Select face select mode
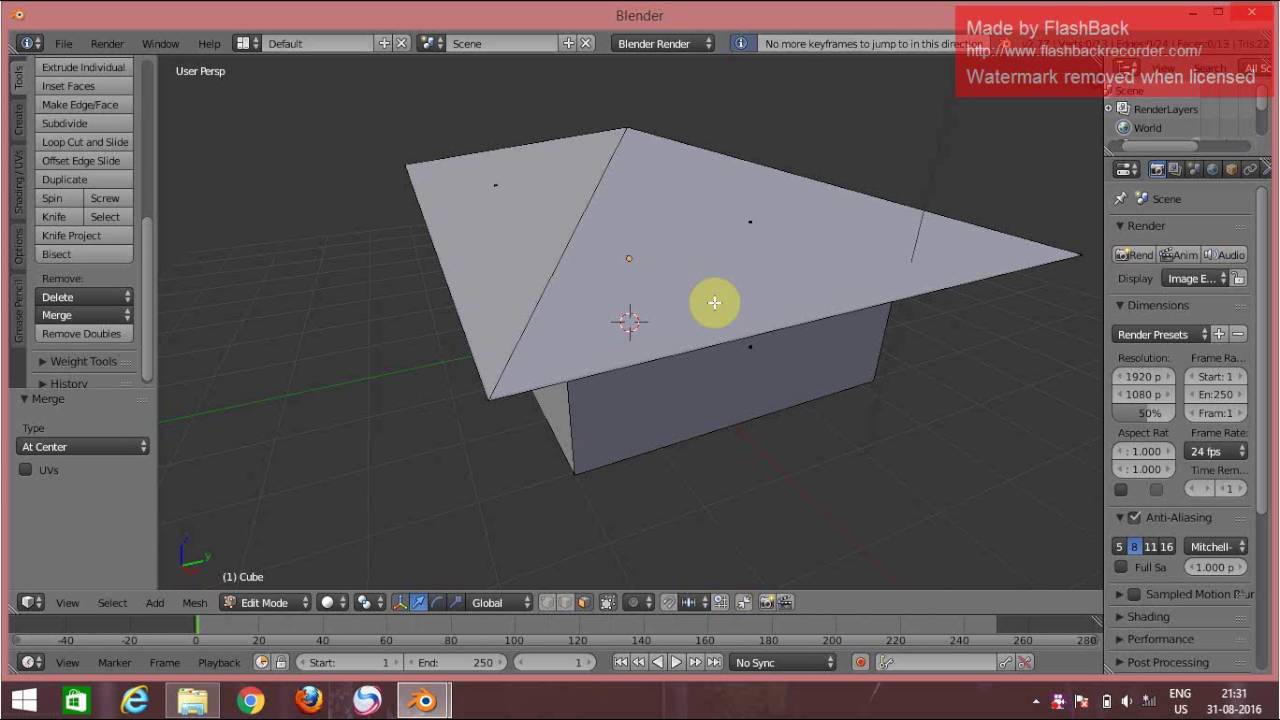The image size is (1280, 720). tap(584, 602)
